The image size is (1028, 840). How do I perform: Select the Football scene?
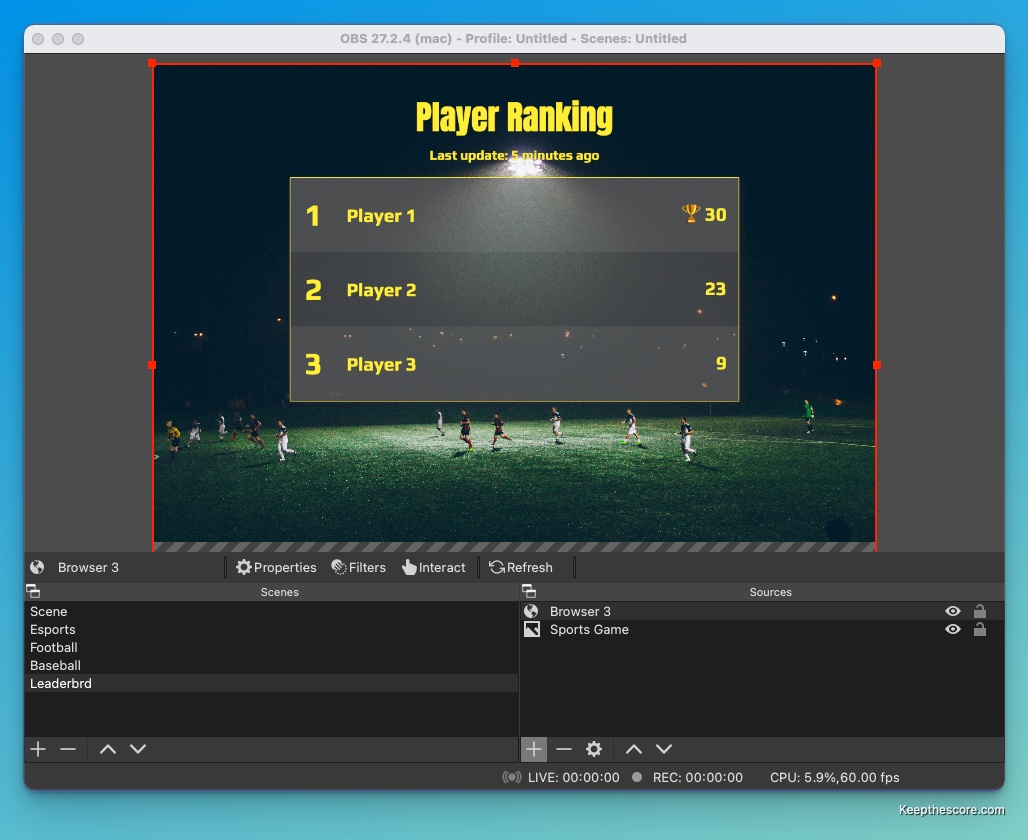coord(271,647)
